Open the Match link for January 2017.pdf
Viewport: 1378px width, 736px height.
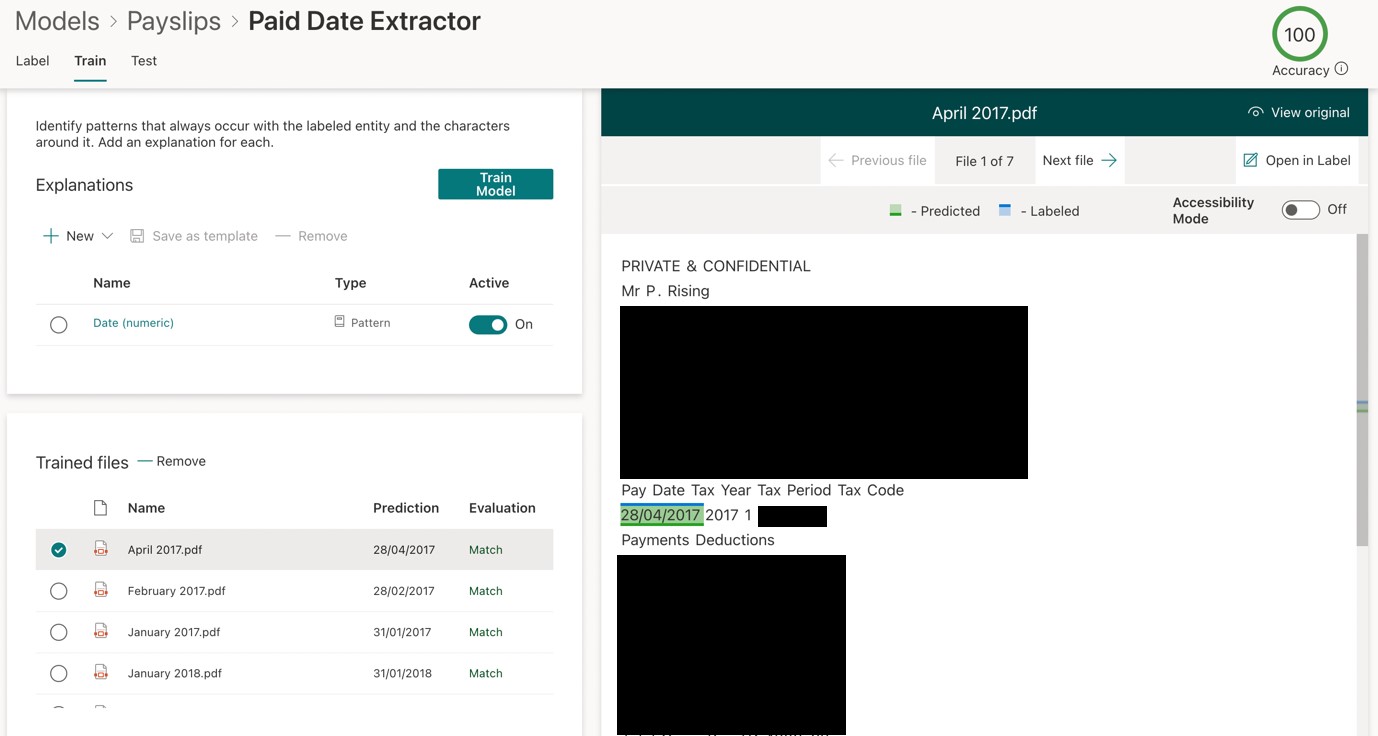point(485,631)
